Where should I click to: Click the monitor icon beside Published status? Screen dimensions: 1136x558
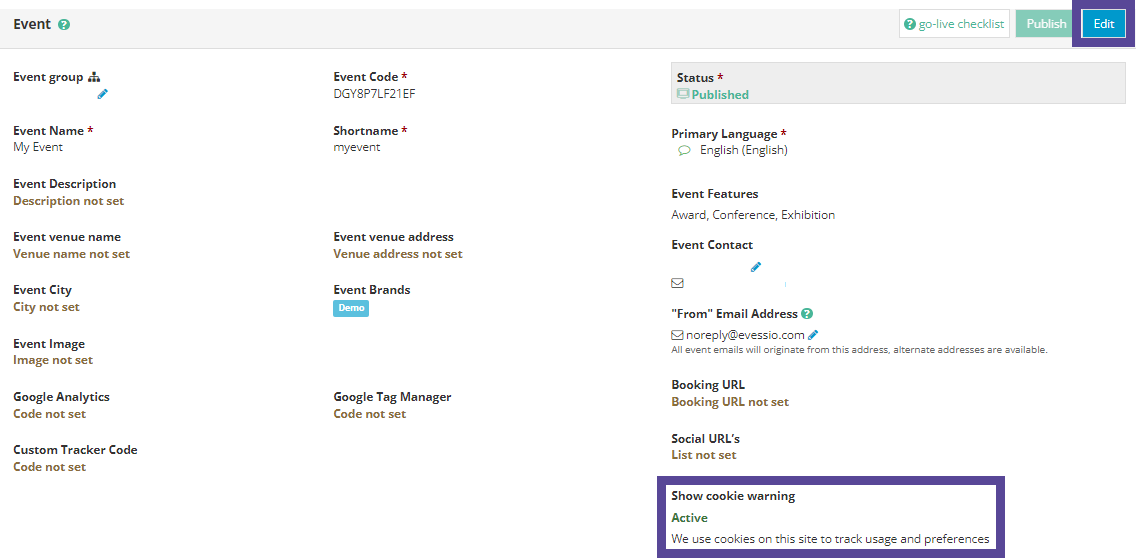pos(682,94)
